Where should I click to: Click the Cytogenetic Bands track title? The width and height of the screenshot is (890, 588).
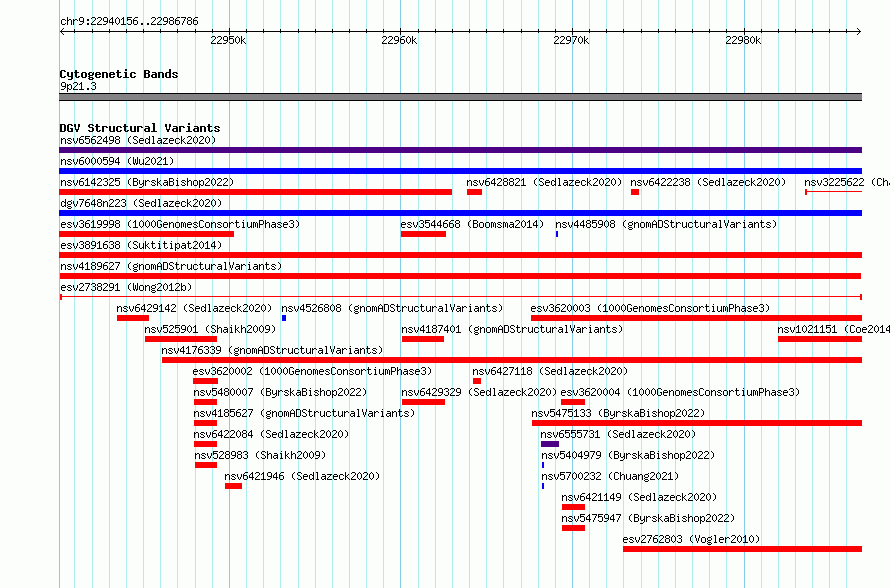119,74
